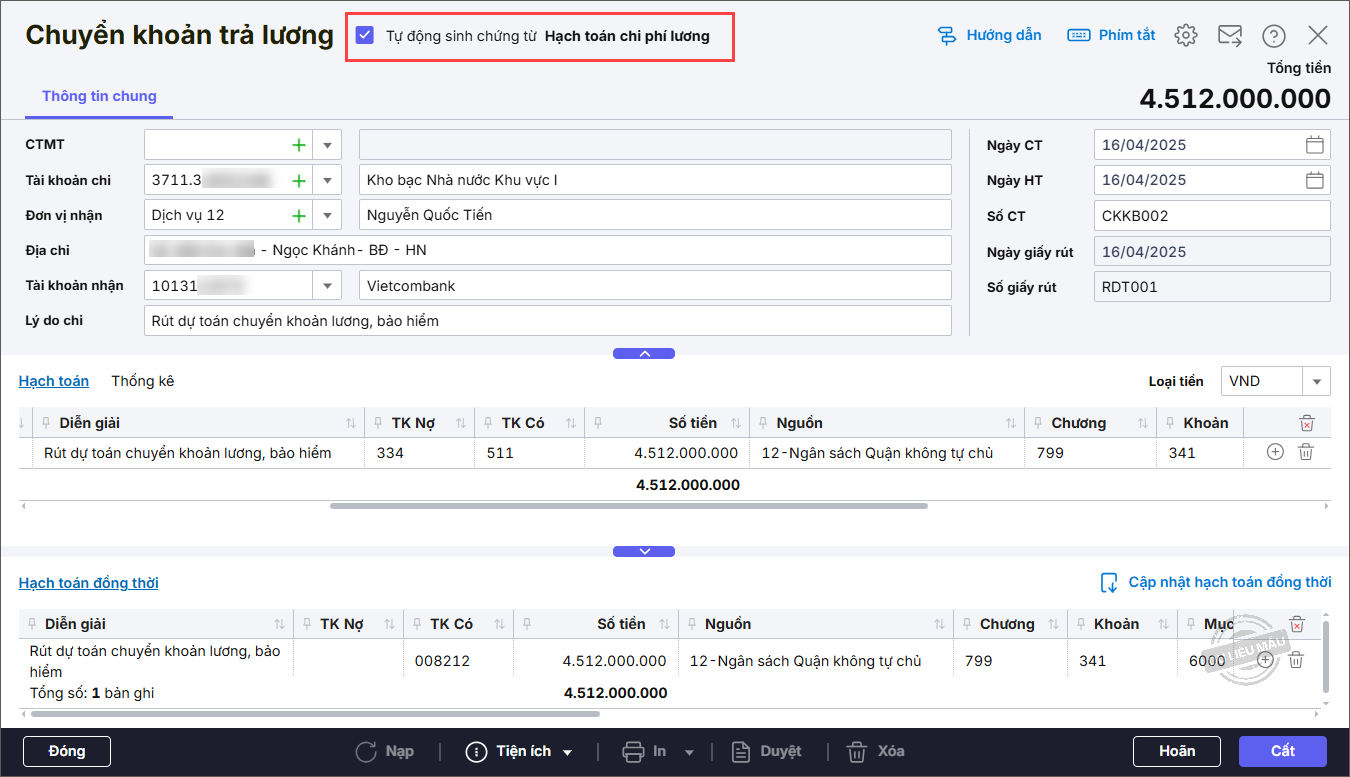
Task: Open the settings gear icon
Action: pyautogui.click(x=1186, y=36)
